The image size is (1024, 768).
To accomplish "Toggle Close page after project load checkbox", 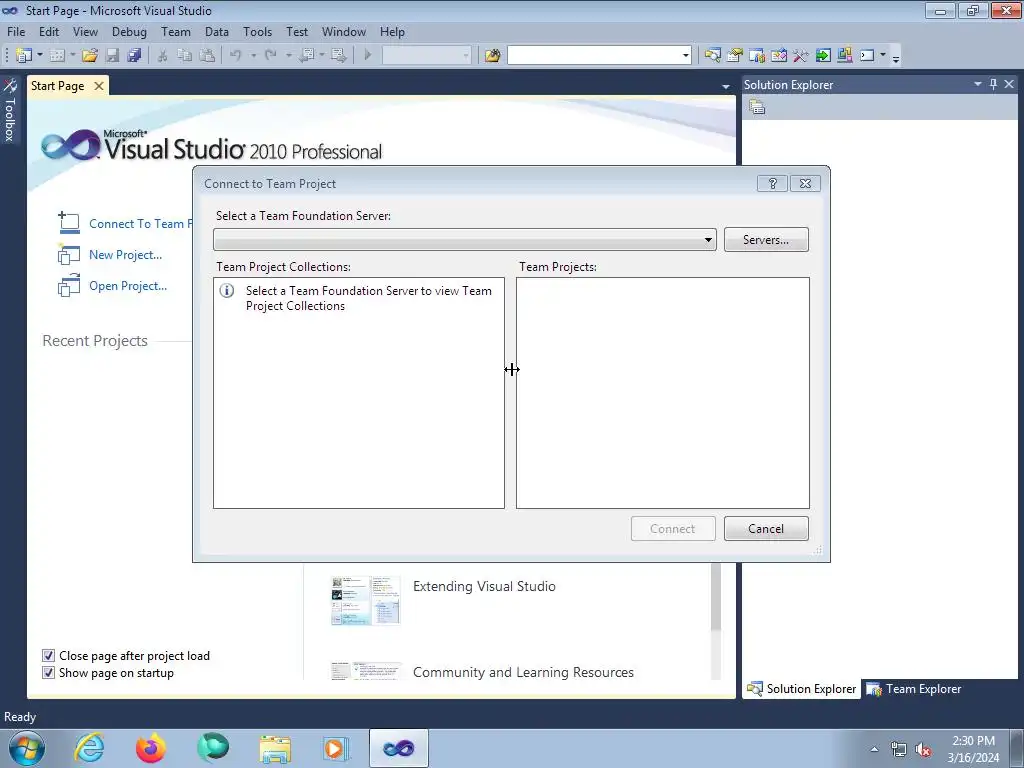I will point(48,655).
